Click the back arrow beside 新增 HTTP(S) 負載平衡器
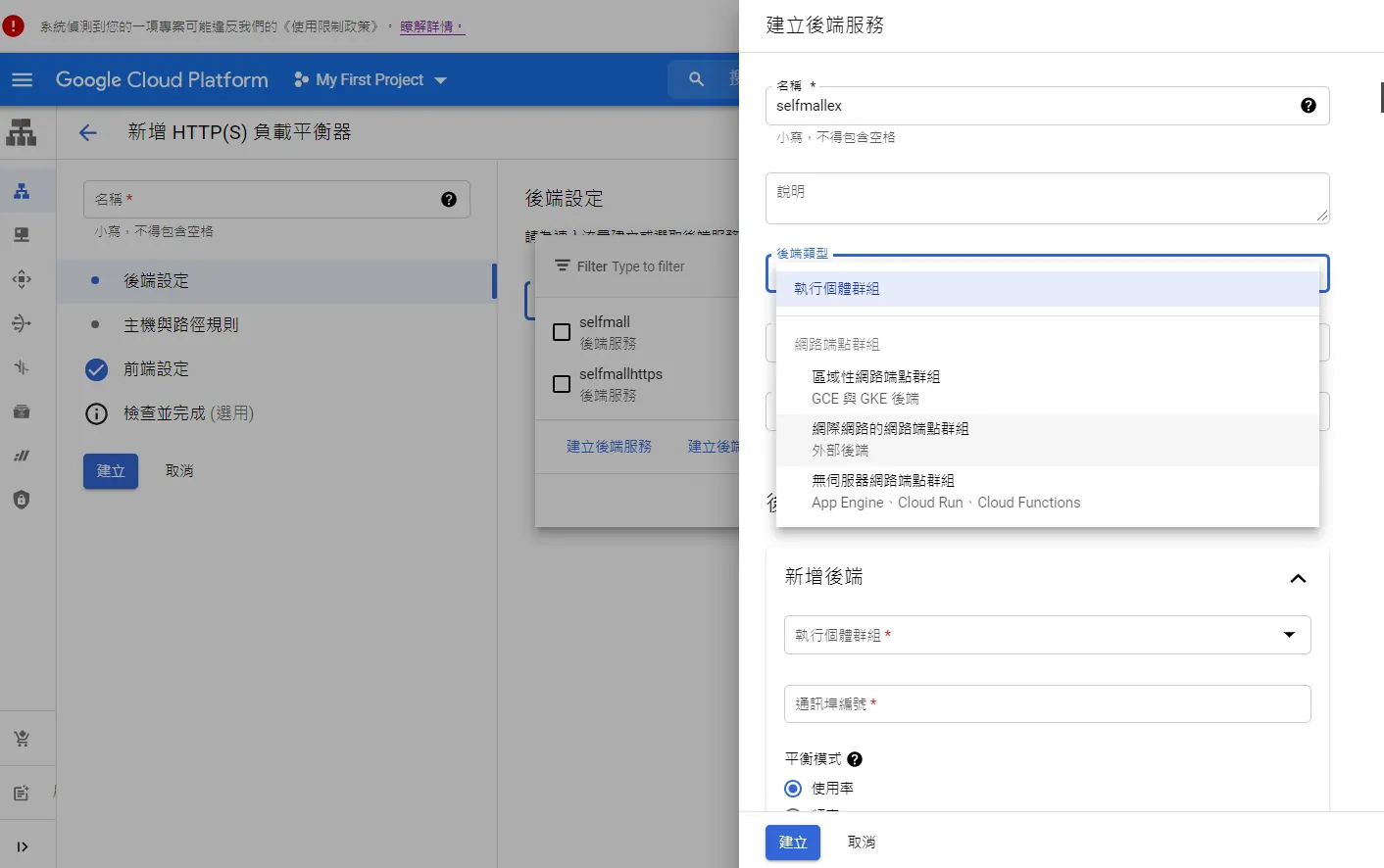Image resolution: width=1384 pixels, height=868 pixels. click(88, 132)
